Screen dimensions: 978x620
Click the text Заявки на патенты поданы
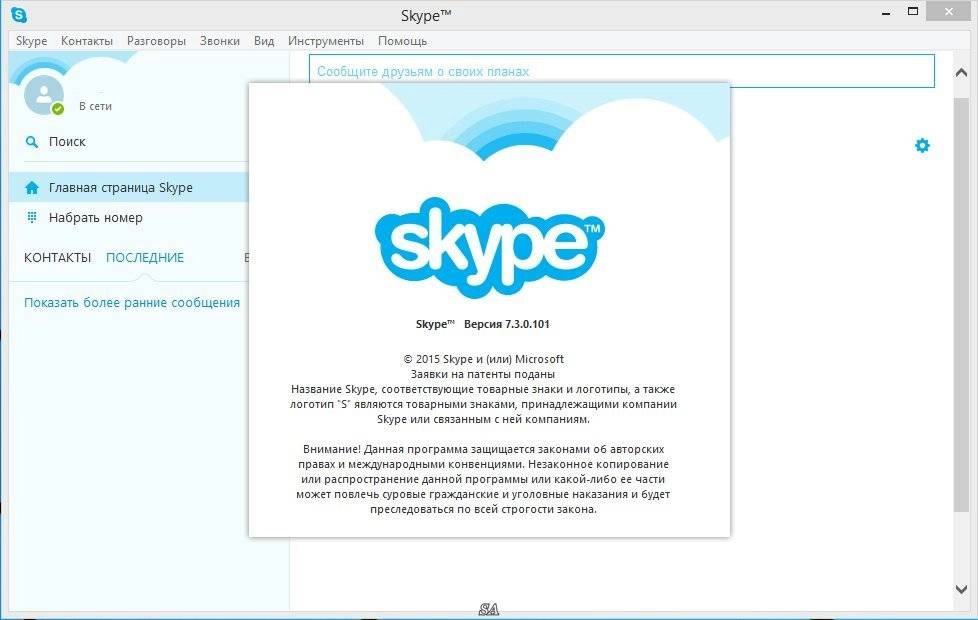click(x=483, y=374)
